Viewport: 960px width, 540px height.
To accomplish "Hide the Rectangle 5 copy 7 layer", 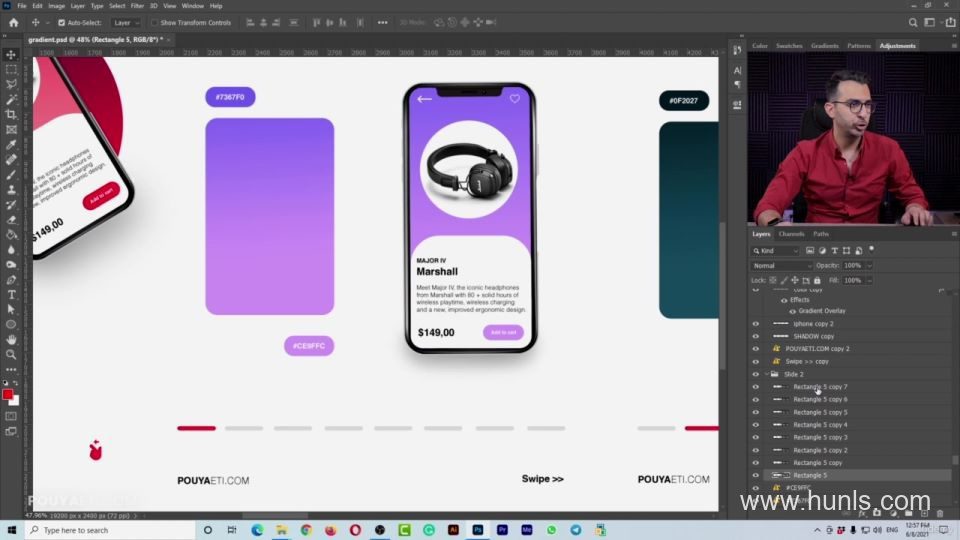I will click(756, 387).
